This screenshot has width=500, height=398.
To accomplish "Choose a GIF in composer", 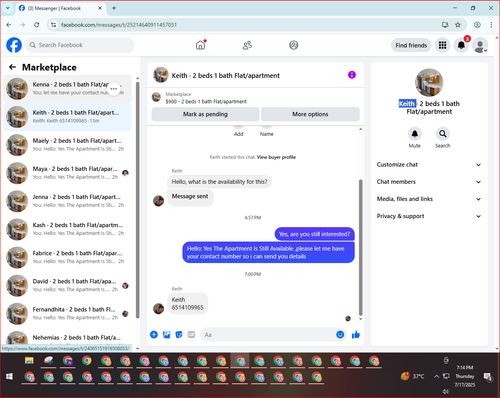I will [191, 335].
